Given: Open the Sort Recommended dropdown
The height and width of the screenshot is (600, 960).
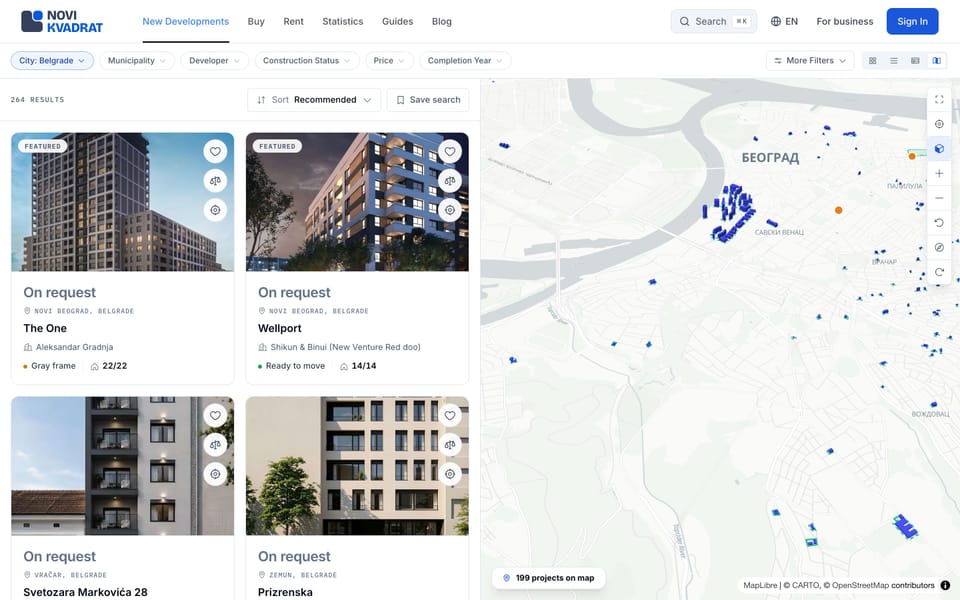Looking at the screenshot, I should [314, 100].
